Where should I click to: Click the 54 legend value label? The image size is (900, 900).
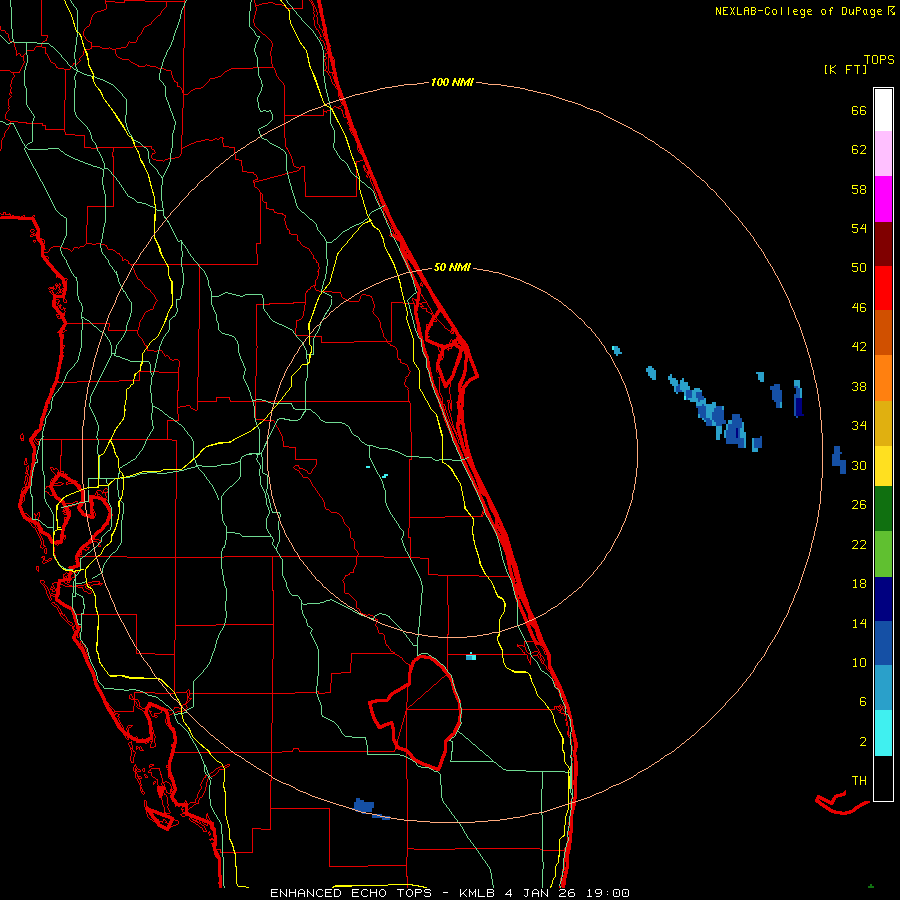pyautogui.click(x=859, y=228)
